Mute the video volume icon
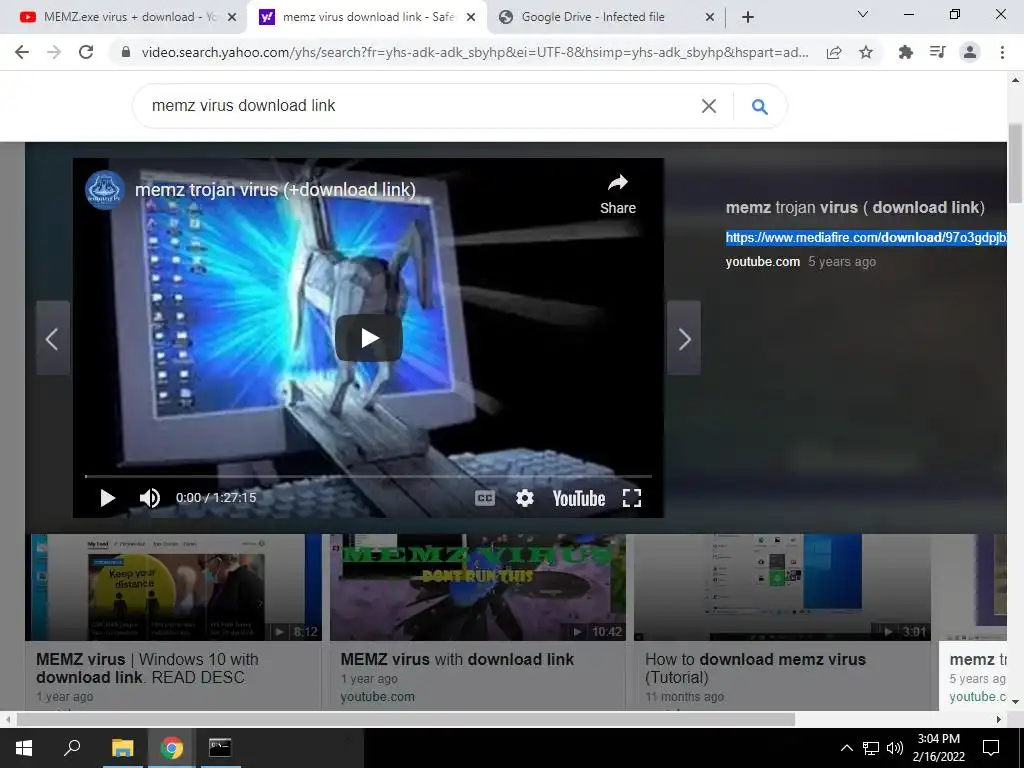The image size is (1024, 768). pyautogui.click(x=150, y=498)
